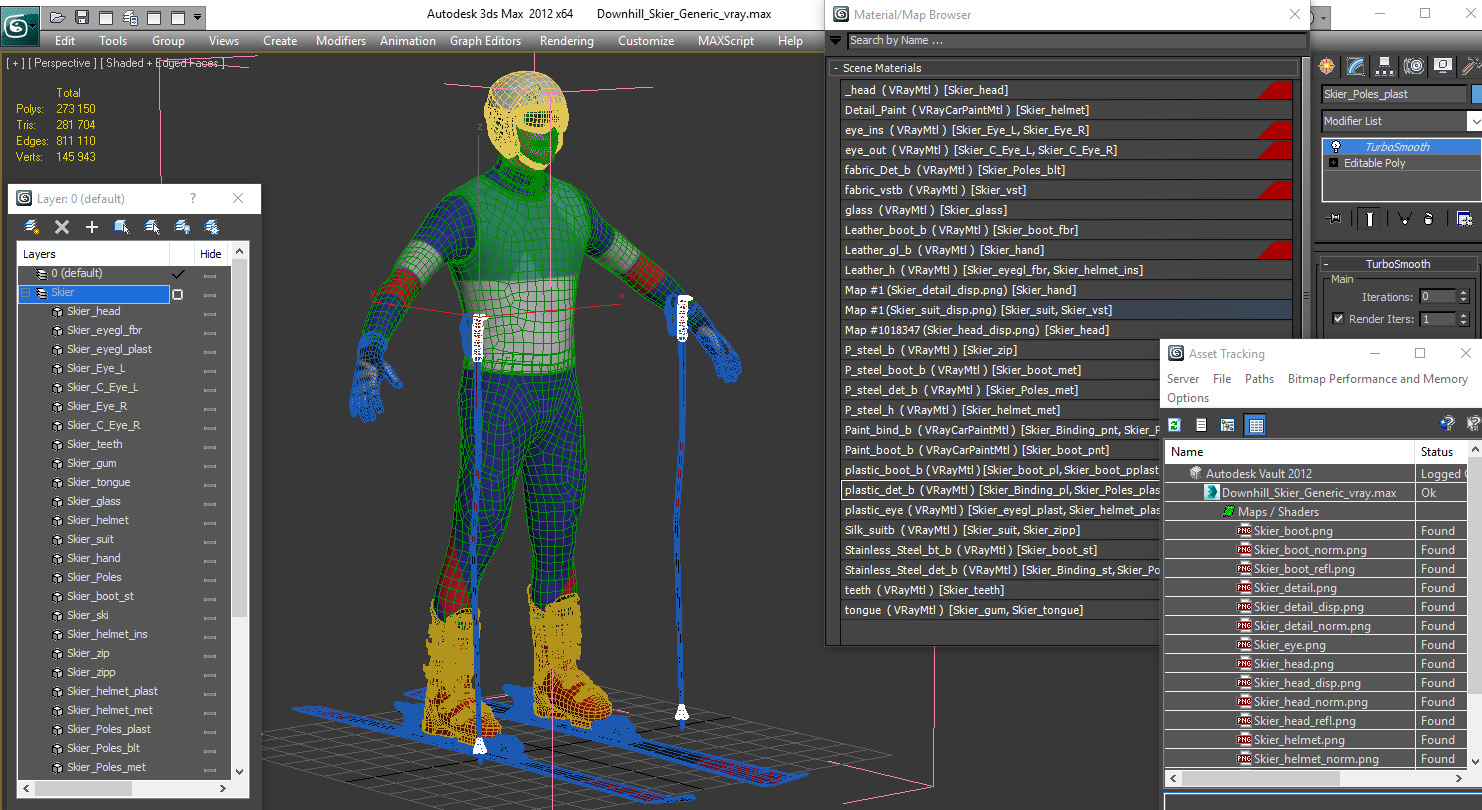The image size is (1482, 810).
Task: Open Material/Map Browser options arrow
Action: [835, 41]
